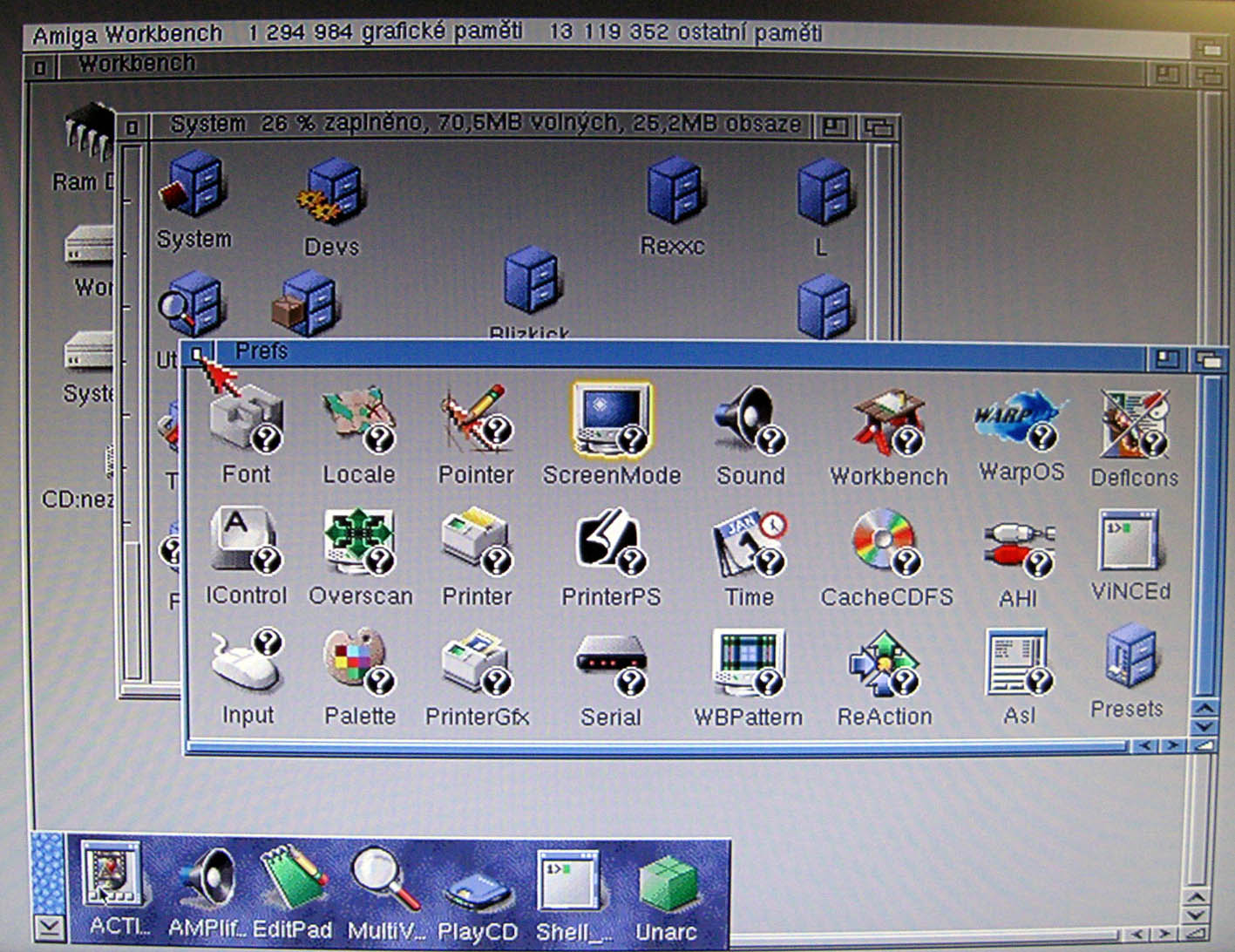The height and width of the screenshot is (952, 1235).
Task: Click the Workbench window title bar
Action: [x=601, y=66]
